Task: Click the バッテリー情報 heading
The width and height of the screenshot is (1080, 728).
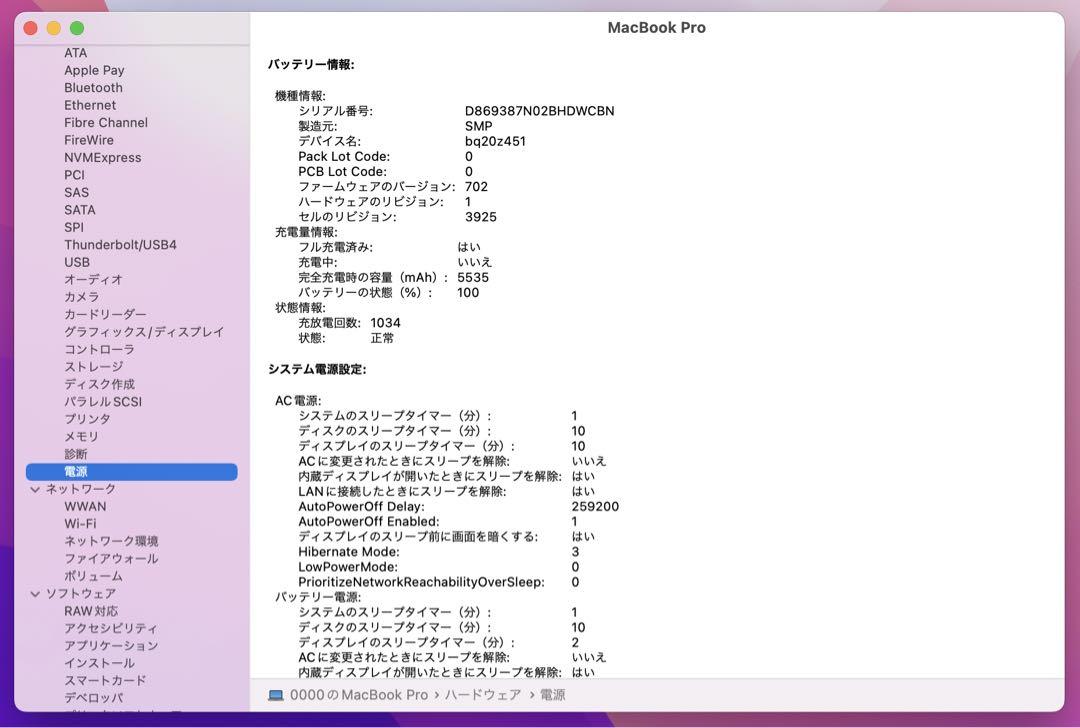Action: [311, 65]
